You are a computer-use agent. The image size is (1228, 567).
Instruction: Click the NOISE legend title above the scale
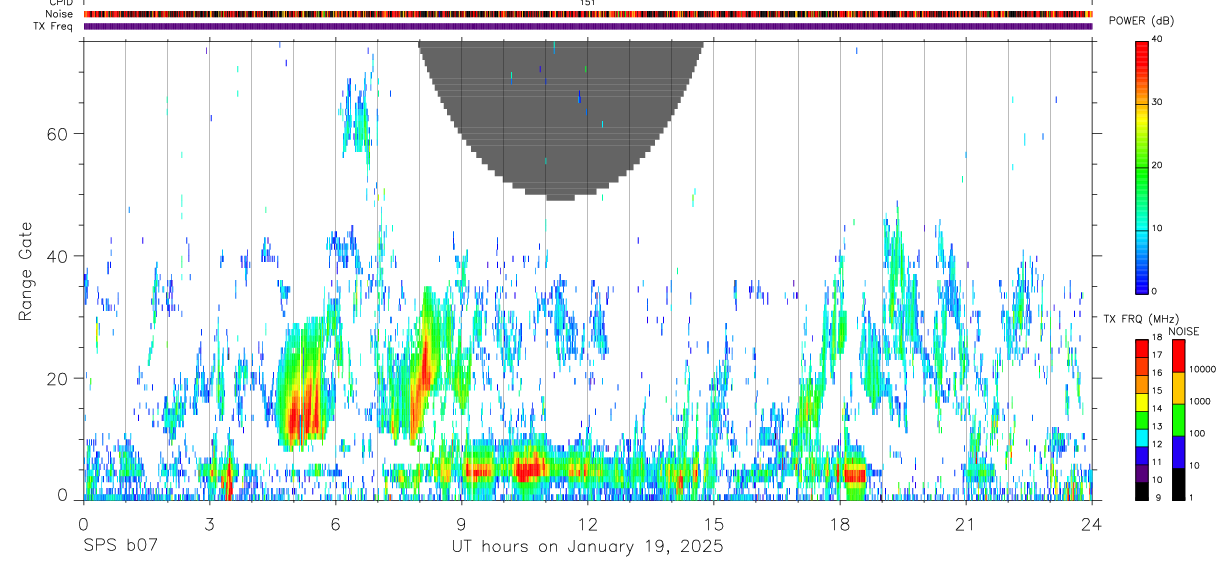pyautogui.click(x=1184, y=331)
